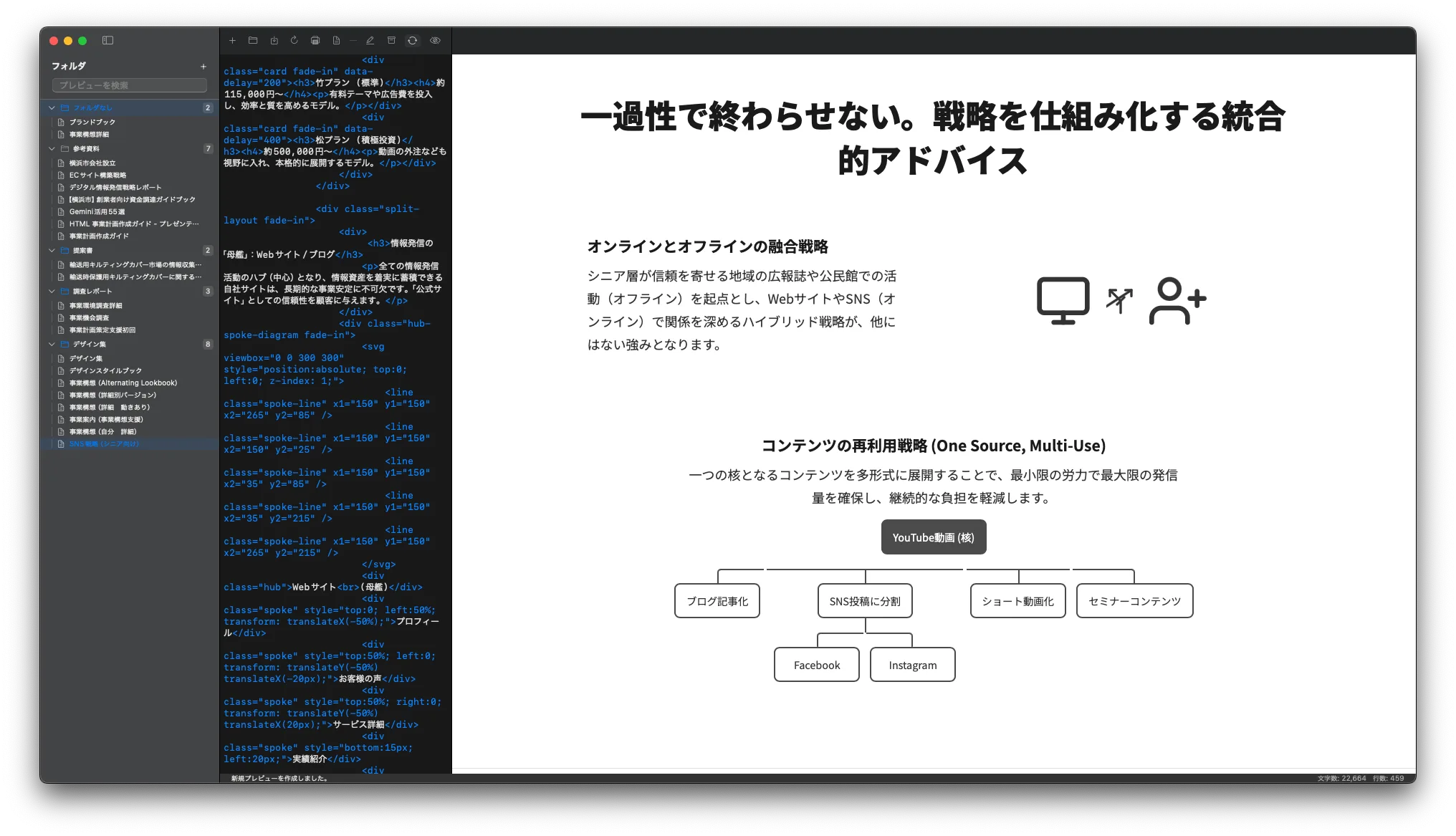Click the add-user person icon in preview
This screenshot has width=1456, height=836.
[1177, 301]
